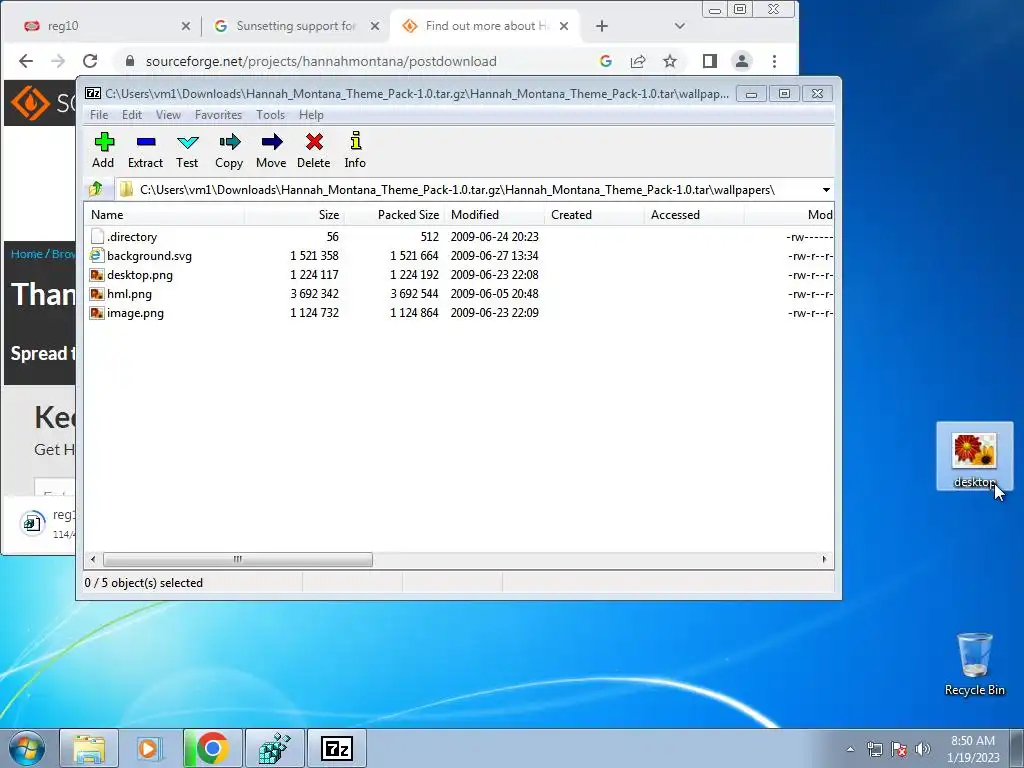Toggle the Chrome side panel

coord(710,61)
